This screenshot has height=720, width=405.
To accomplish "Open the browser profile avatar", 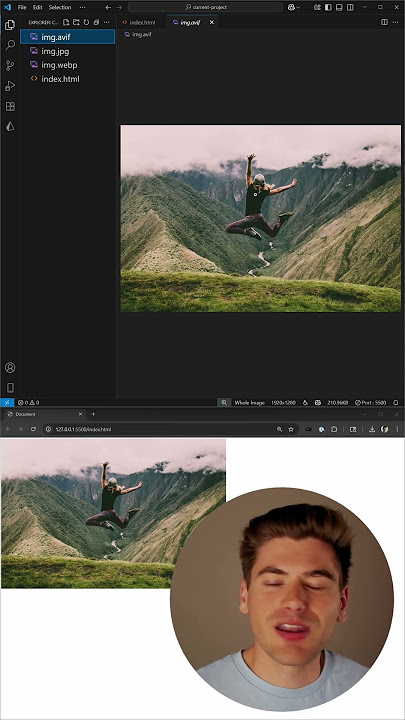I will (x=385, y=429).
